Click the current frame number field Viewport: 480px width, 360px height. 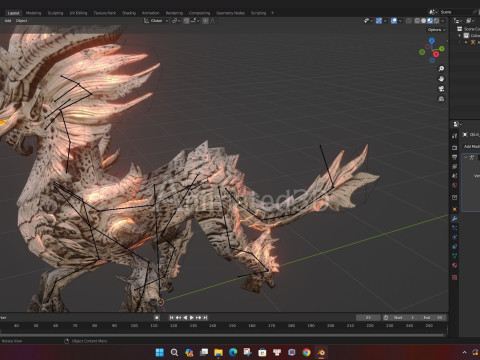tap(368, 317)
